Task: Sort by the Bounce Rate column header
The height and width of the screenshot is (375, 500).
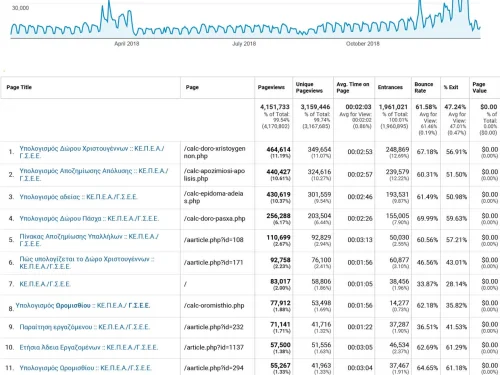Action: (x=424, y=87)
